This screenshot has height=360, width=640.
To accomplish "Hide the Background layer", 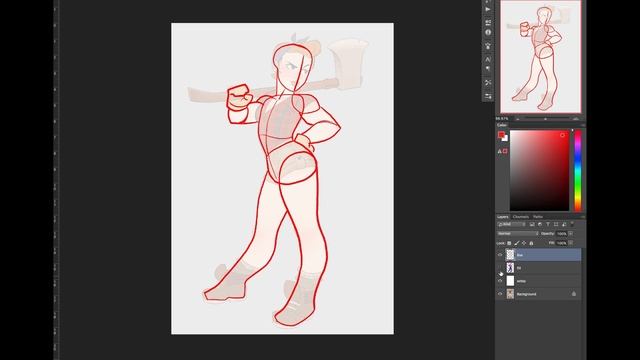I will coord(500,294).
